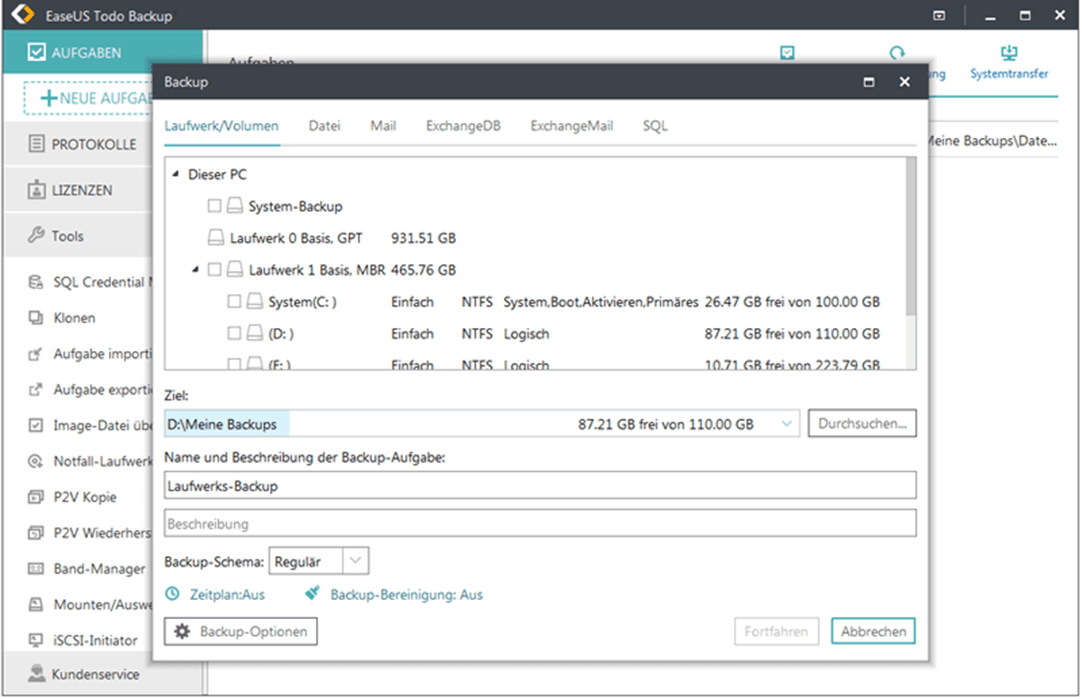The width and height of the screenshot is (1082, 699).
Task: Switch to the SQL tab
Action: tap(655, 126)
